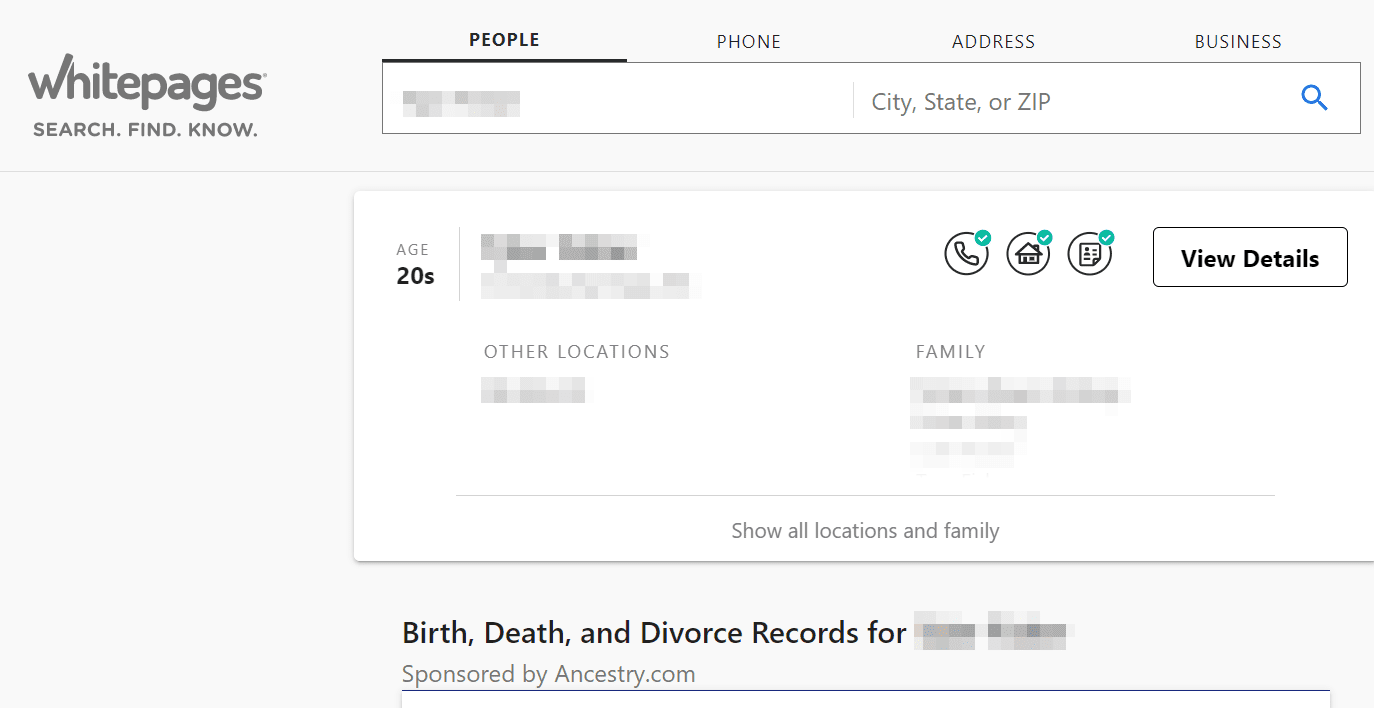Click the Sponsored by Ancestry.com text

click(x=548, y=674)
